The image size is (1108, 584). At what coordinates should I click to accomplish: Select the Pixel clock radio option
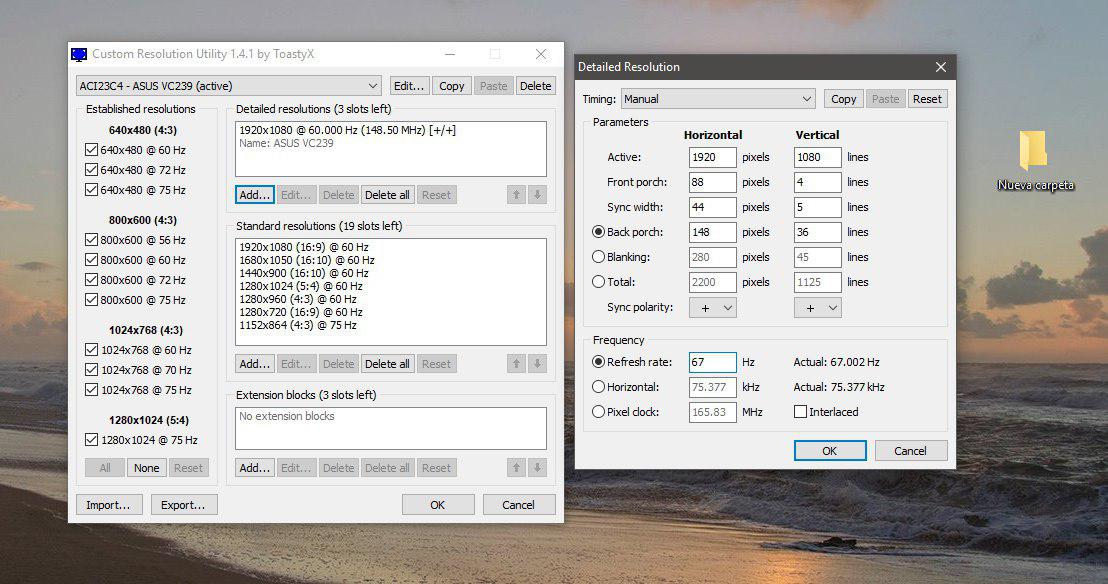pos(599,412)
